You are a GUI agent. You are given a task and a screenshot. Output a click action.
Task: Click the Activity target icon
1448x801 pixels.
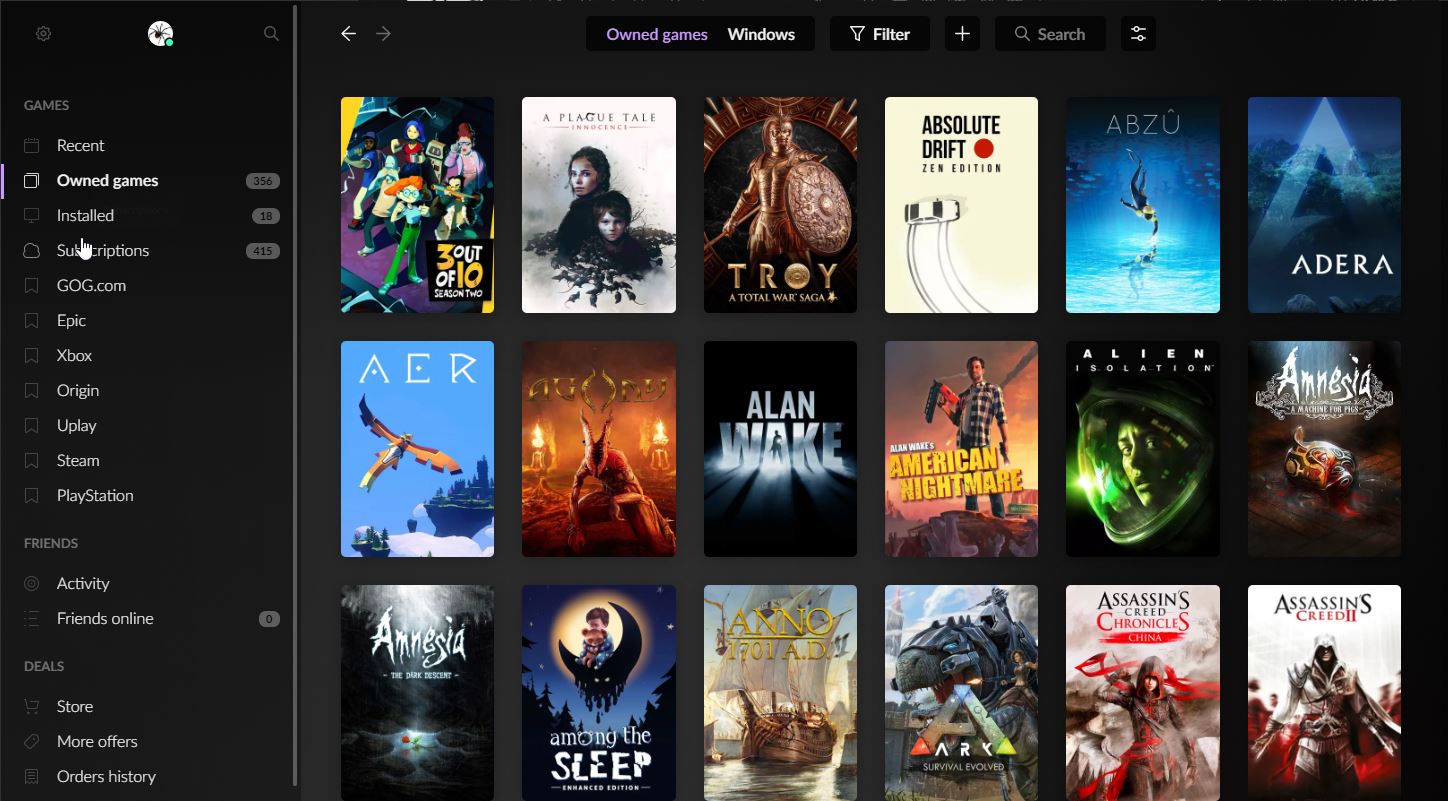pyautogui.click(x=32, y=584)
